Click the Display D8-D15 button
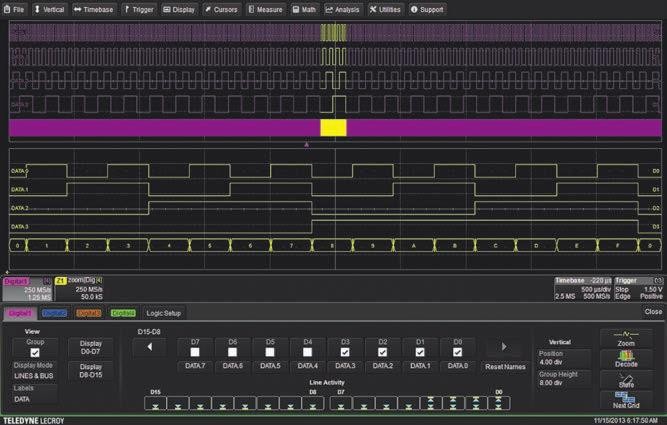This screenshot has height=425, width=667. pos(91,371)
